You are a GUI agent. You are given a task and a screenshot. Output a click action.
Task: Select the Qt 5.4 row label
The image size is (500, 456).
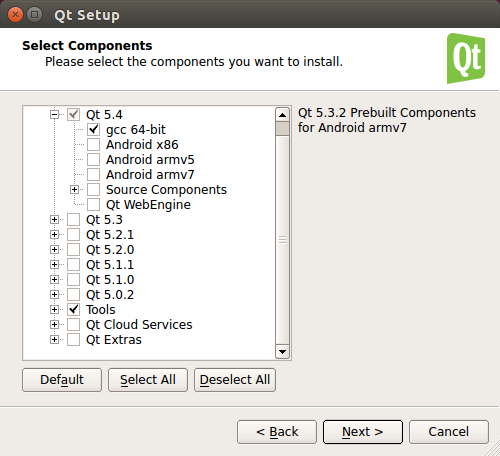click(x=104, y=115)
